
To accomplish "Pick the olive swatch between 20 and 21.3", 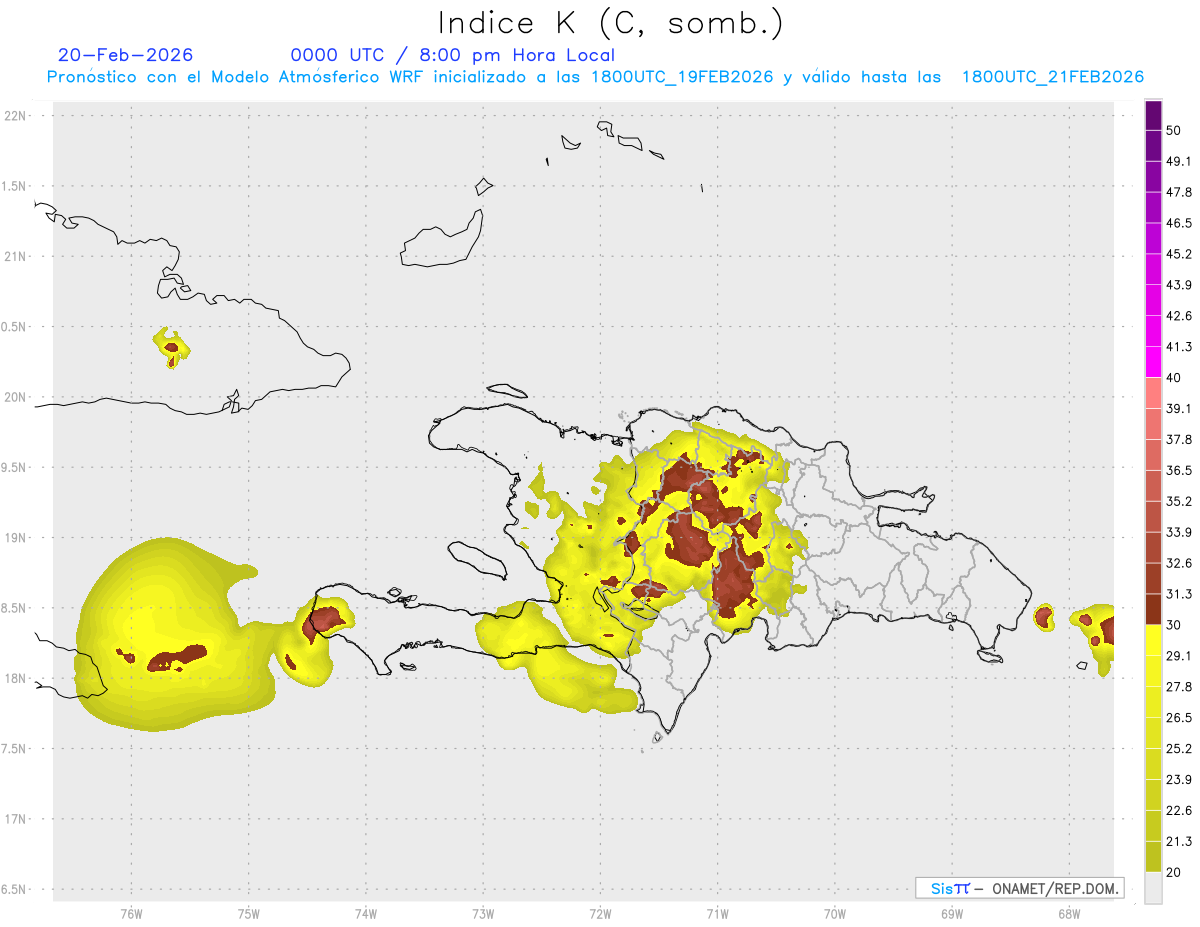I will 1154,857.
